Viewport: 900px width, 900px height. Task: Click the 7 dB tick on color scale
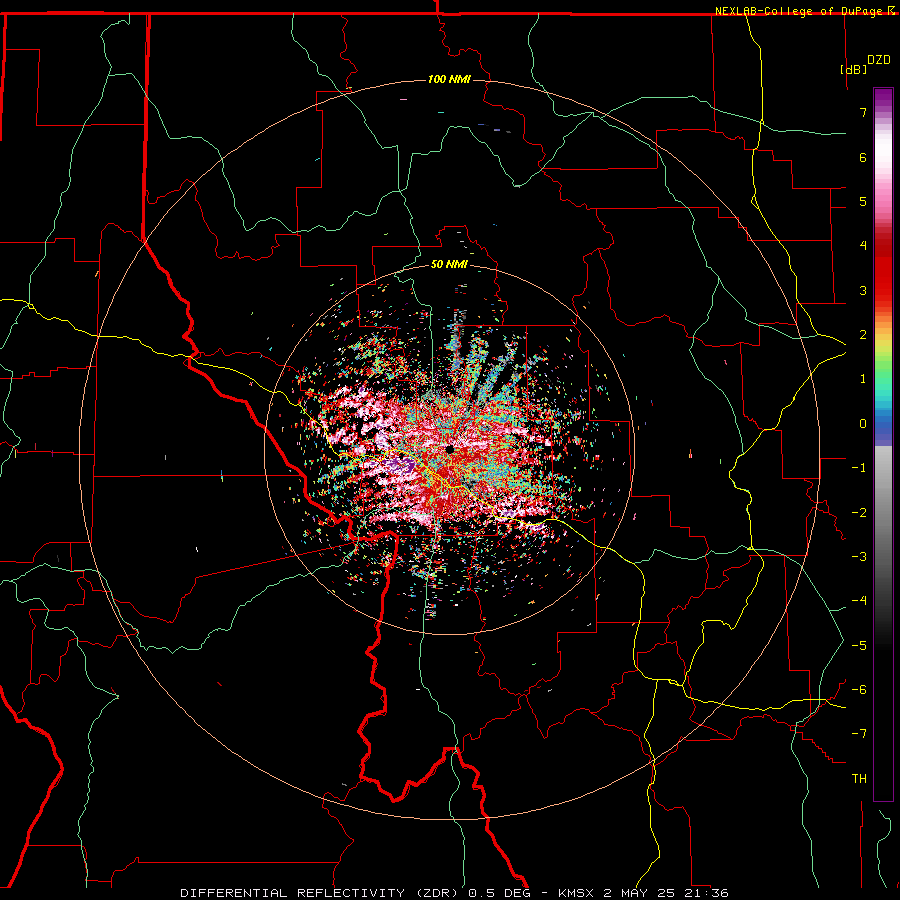coord(863,112)
